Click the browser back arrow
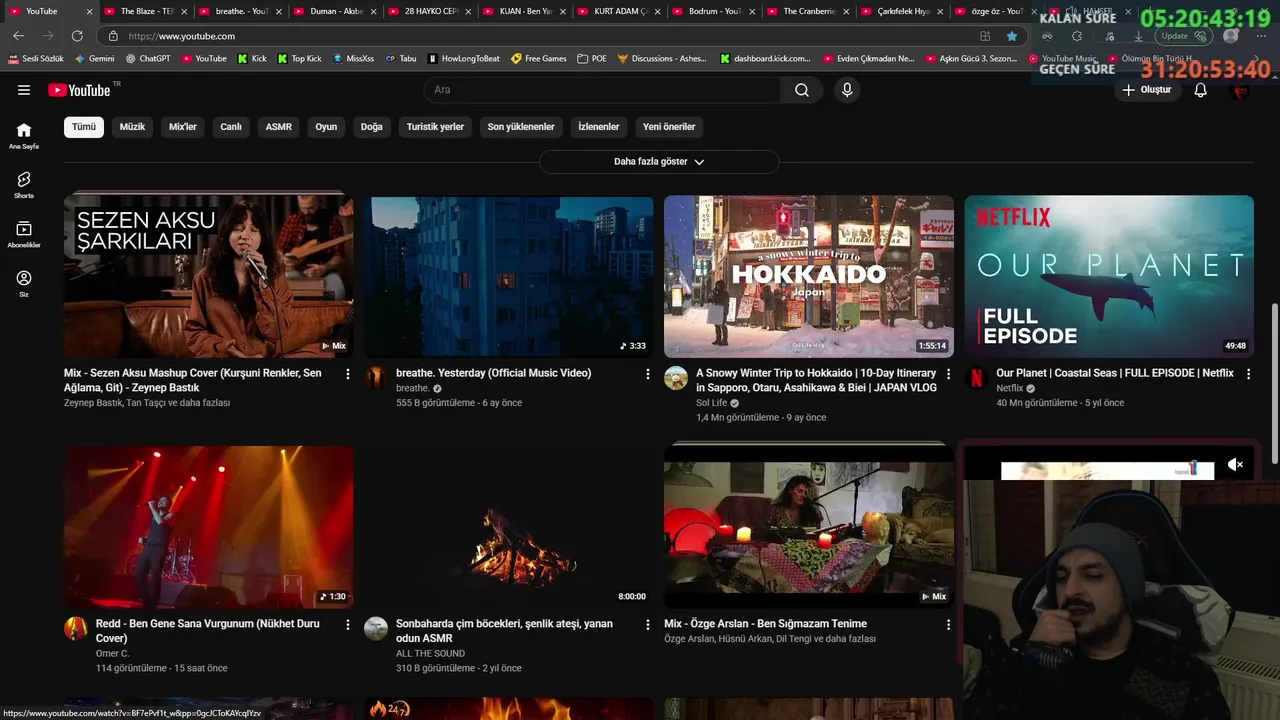 coord(18,36)
